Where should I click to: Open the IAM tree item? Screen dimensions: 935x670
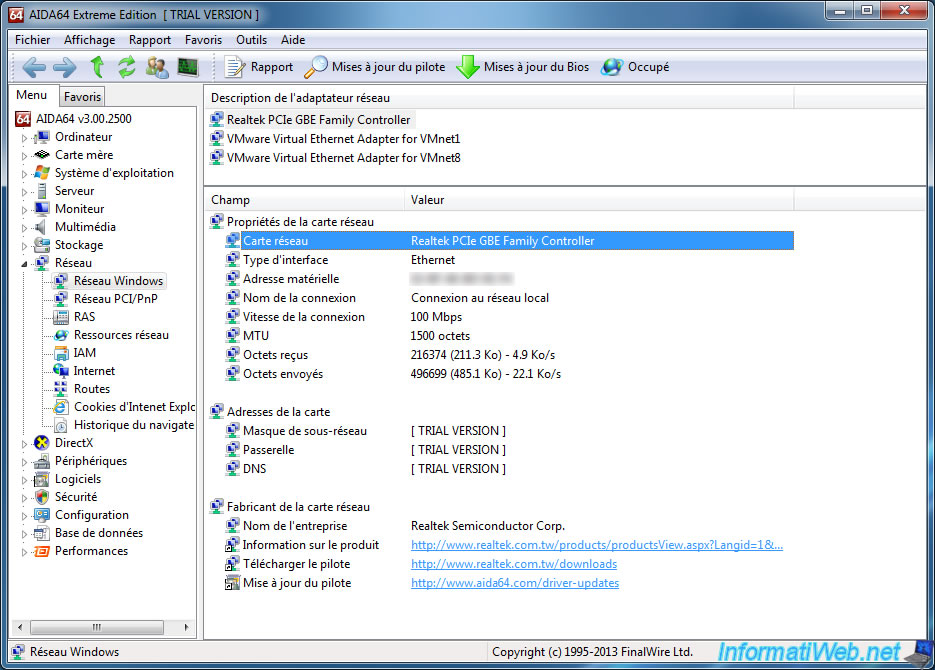click(x=84, y=353)
